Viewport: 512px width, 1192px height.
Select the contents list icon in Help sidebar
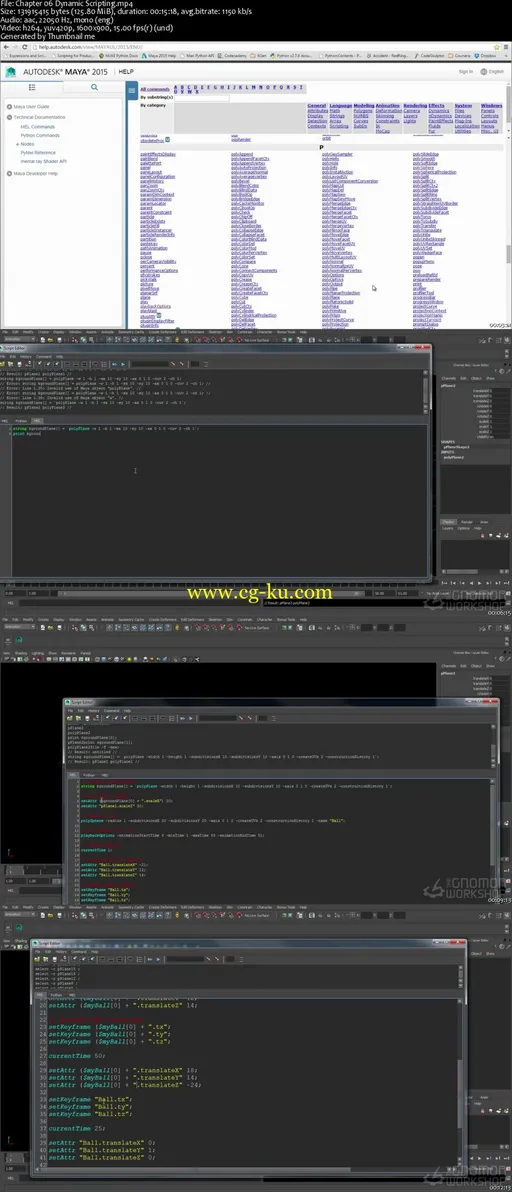[x=32, y=87]
